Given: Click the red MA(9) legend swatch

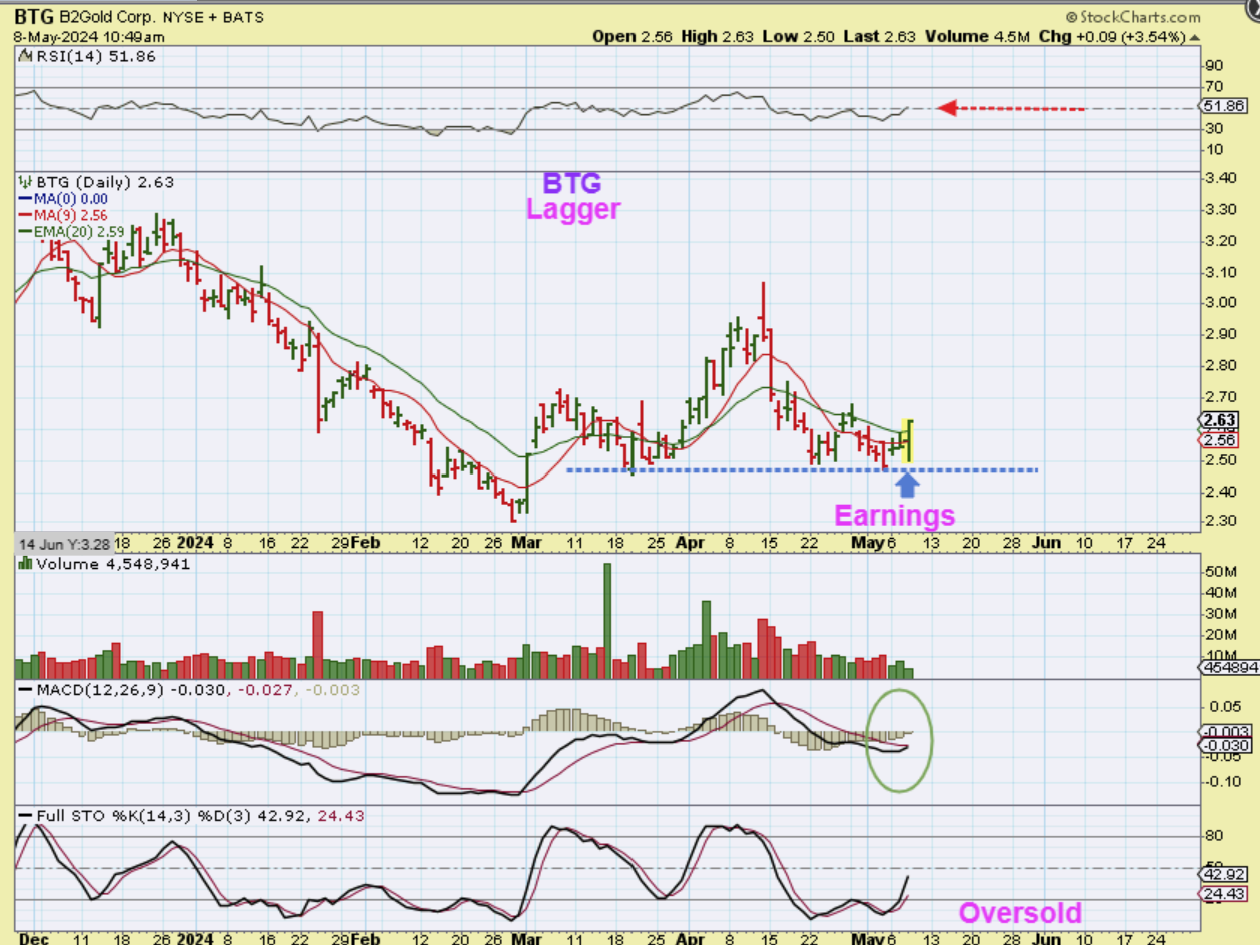Looking at the screenshot, I should (25, 215).
